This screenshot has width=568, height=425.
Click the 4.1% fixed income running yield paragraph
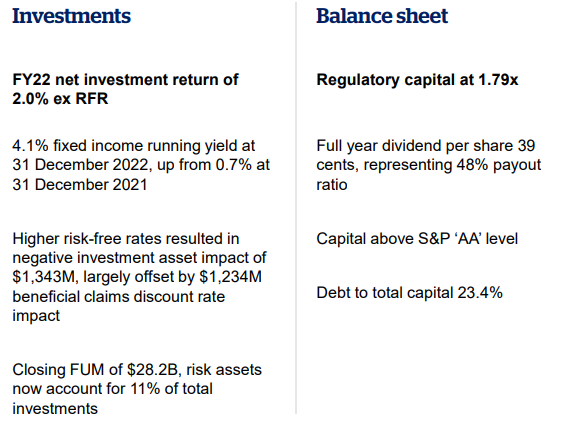141,165
